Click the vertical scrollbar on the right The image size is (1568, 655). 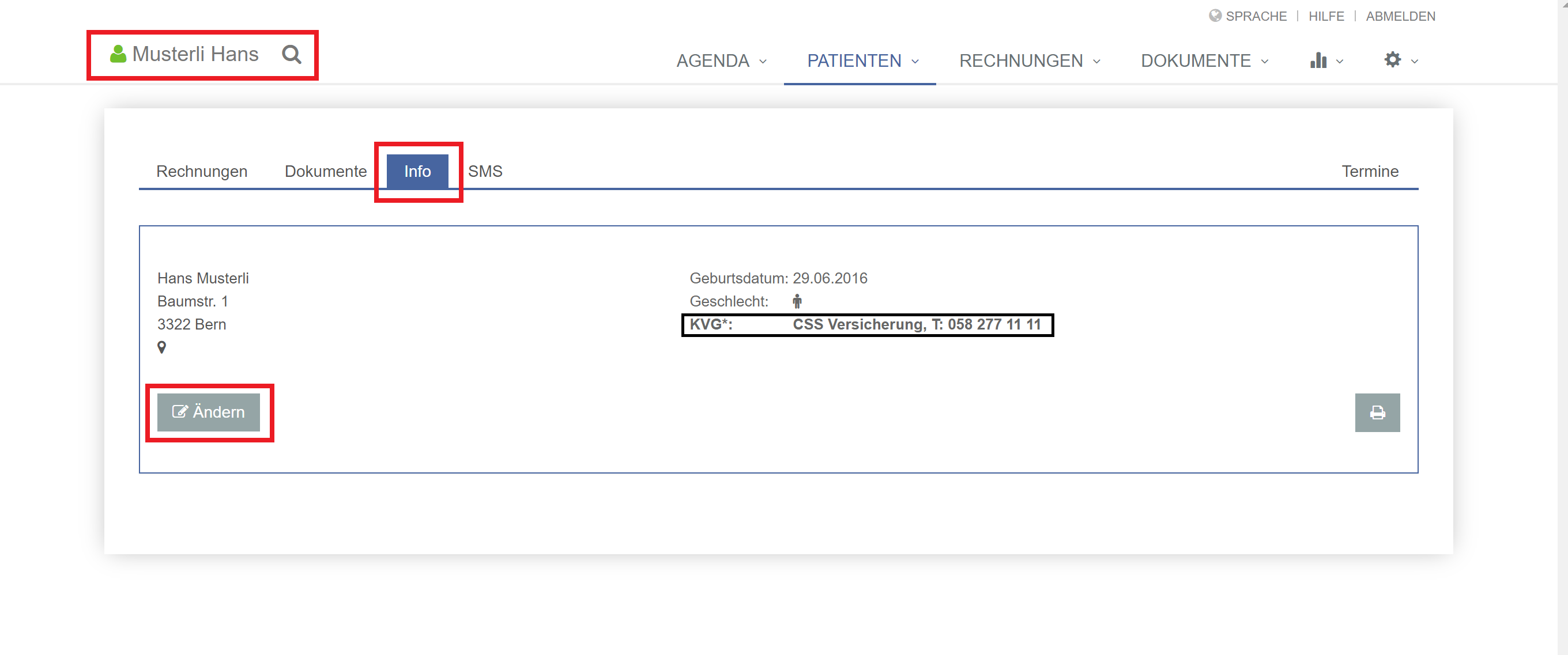click(1562, 327)
